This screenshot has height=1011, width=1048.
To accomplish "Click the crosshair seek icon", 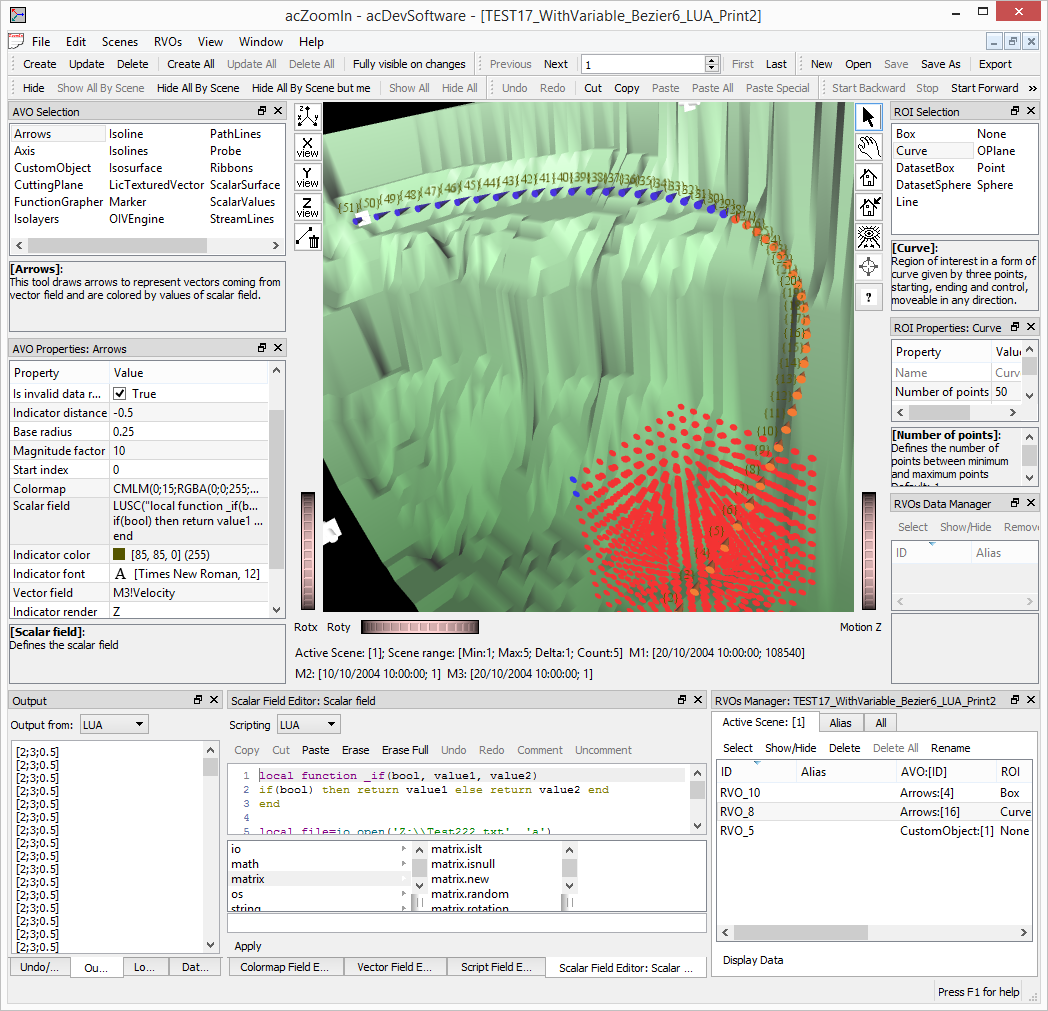I will click(869, 266).
